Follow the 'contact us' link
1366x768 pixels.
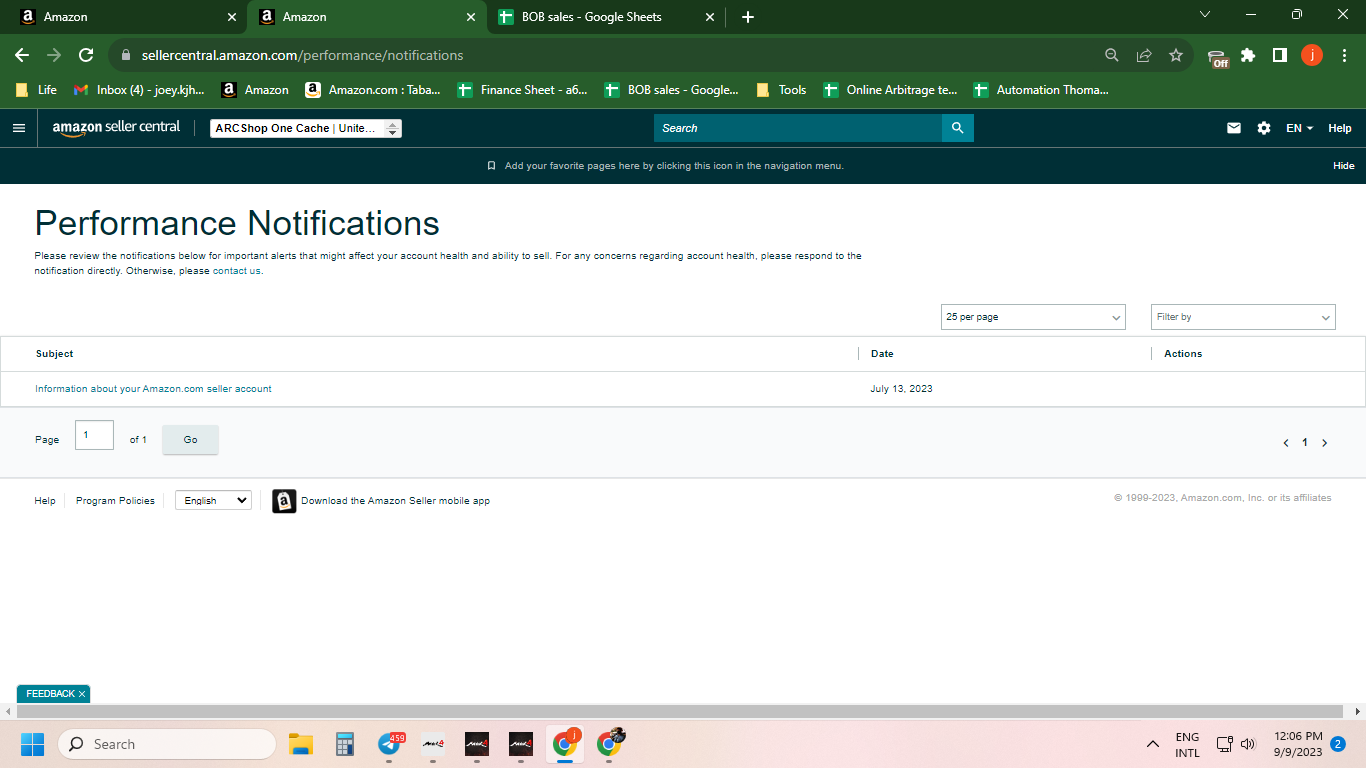[x=237, y=271]
